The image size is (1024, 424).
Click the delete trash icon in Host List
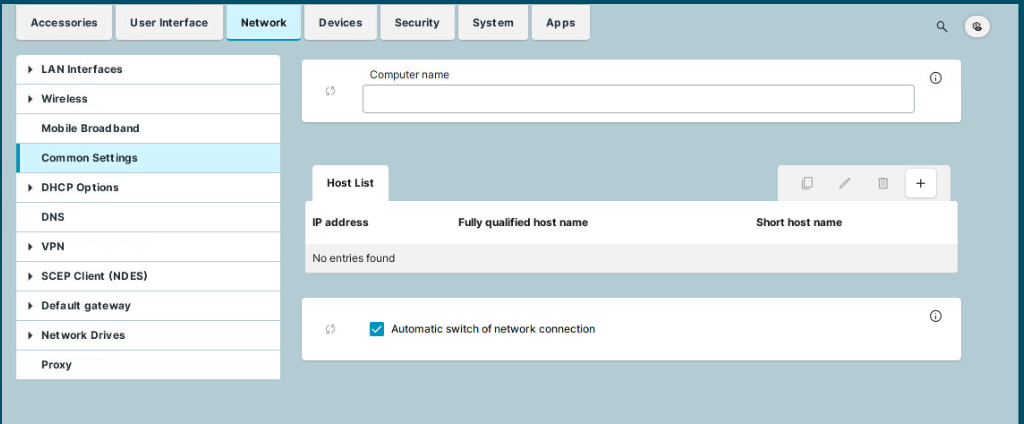[x=883, y=183]
